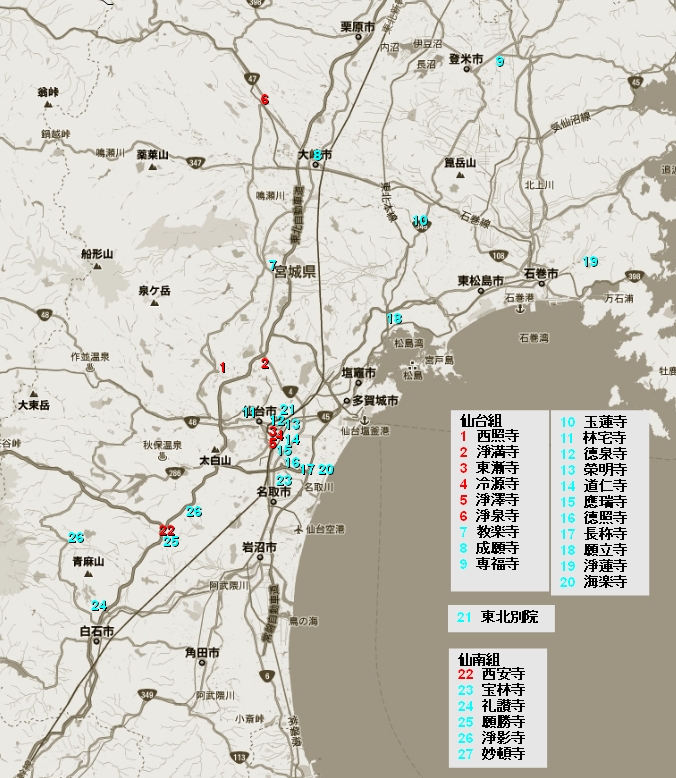Click the 東松島市 city label
Viewport: 676px width, 778px height.
tap(480, 281)
